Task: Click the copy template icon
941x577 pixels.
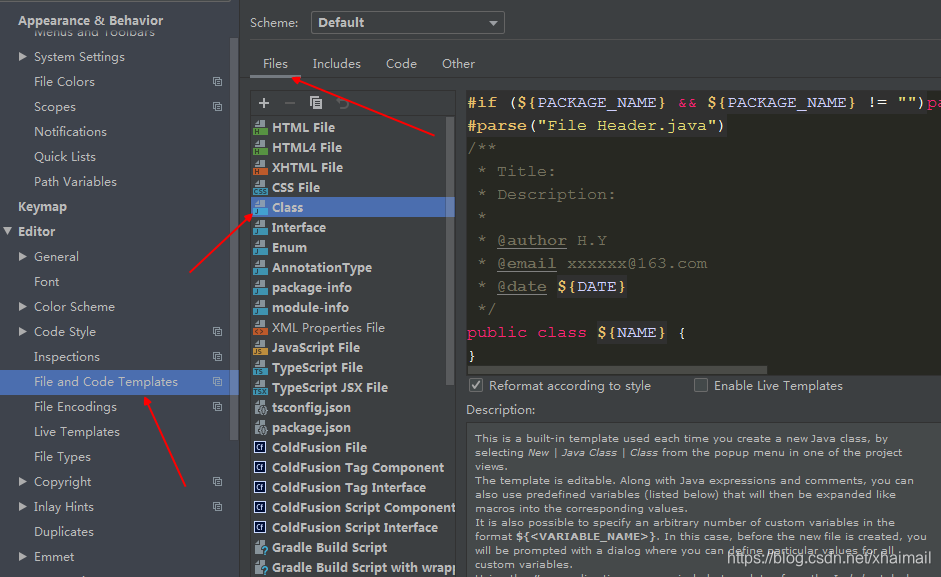Action: pyautogui.click(x=316, y=103)
